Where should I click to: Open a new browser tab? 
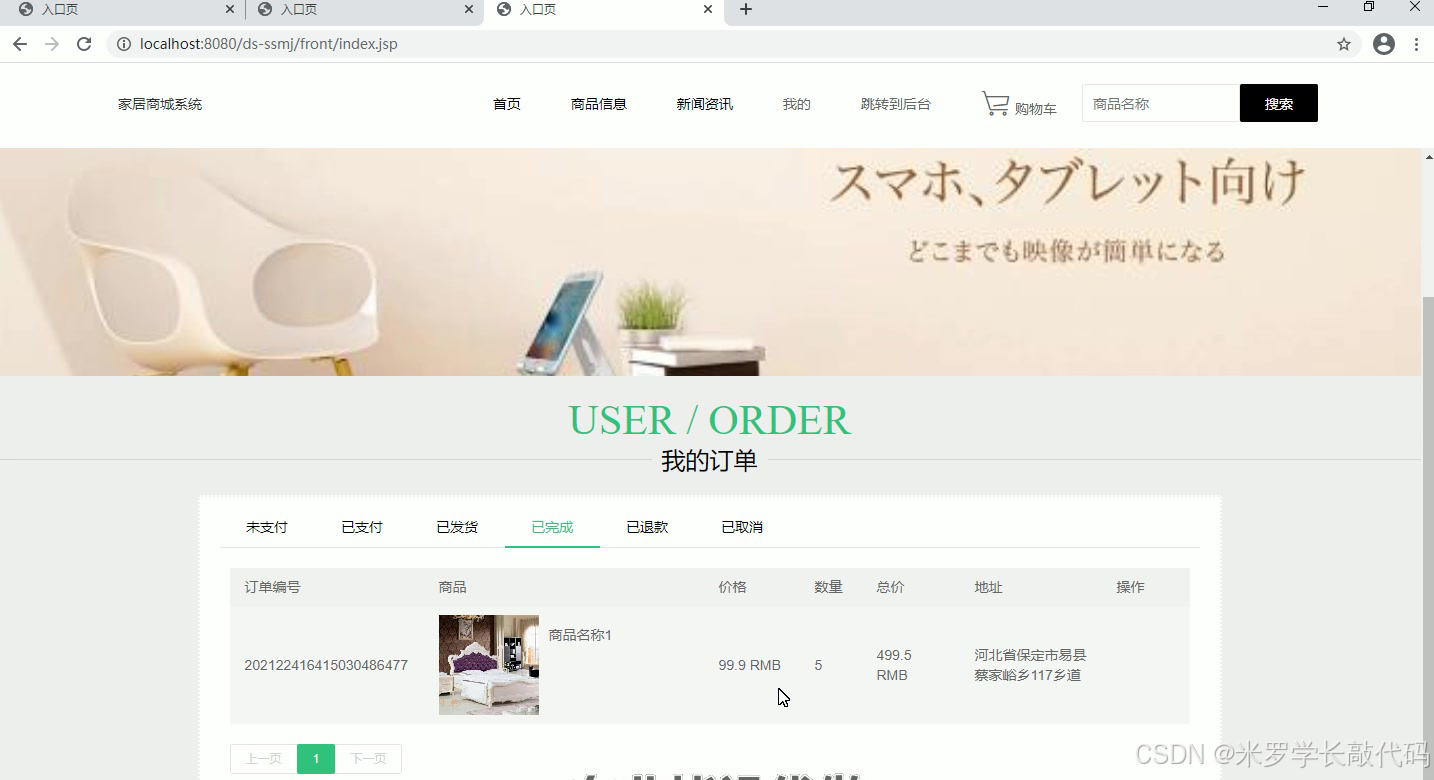[x=745, y=11]
